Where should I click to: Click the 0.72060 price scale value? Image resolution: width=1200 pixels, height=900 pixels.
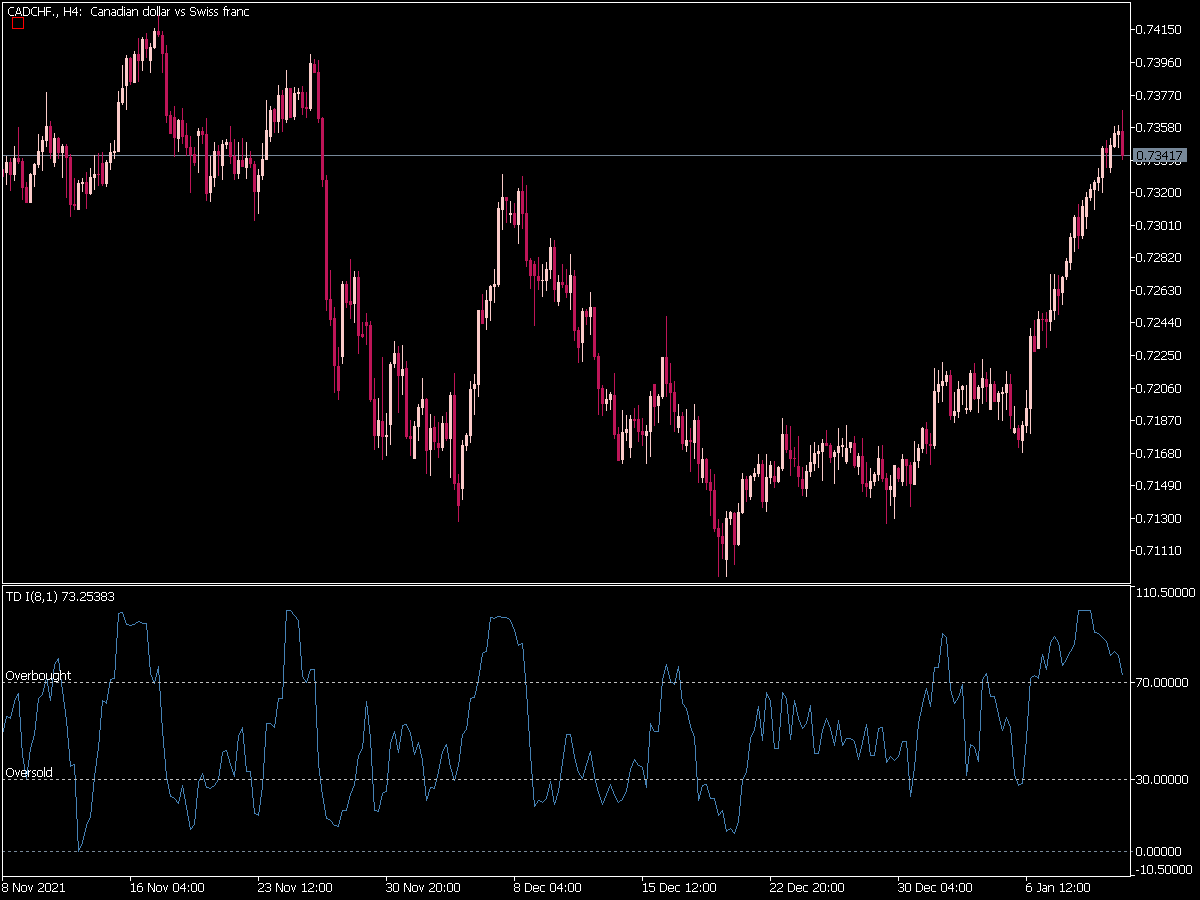1160,388
